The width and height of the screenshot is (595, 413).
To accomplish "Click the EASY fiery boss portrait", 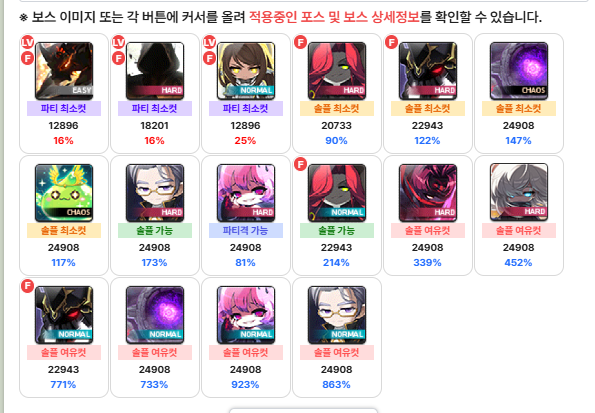I will [x=64, y=71].
